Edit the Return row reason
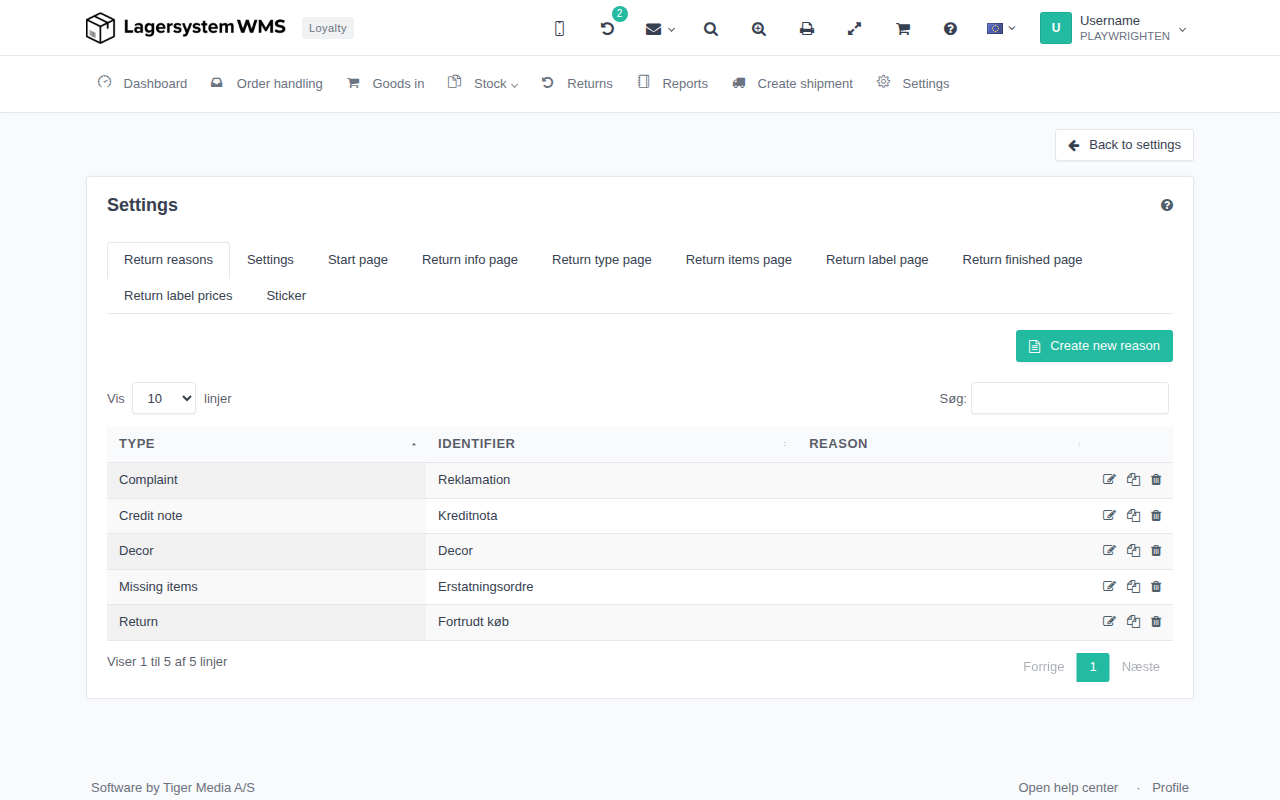1280x800 pixels. tap(1109, 622)
